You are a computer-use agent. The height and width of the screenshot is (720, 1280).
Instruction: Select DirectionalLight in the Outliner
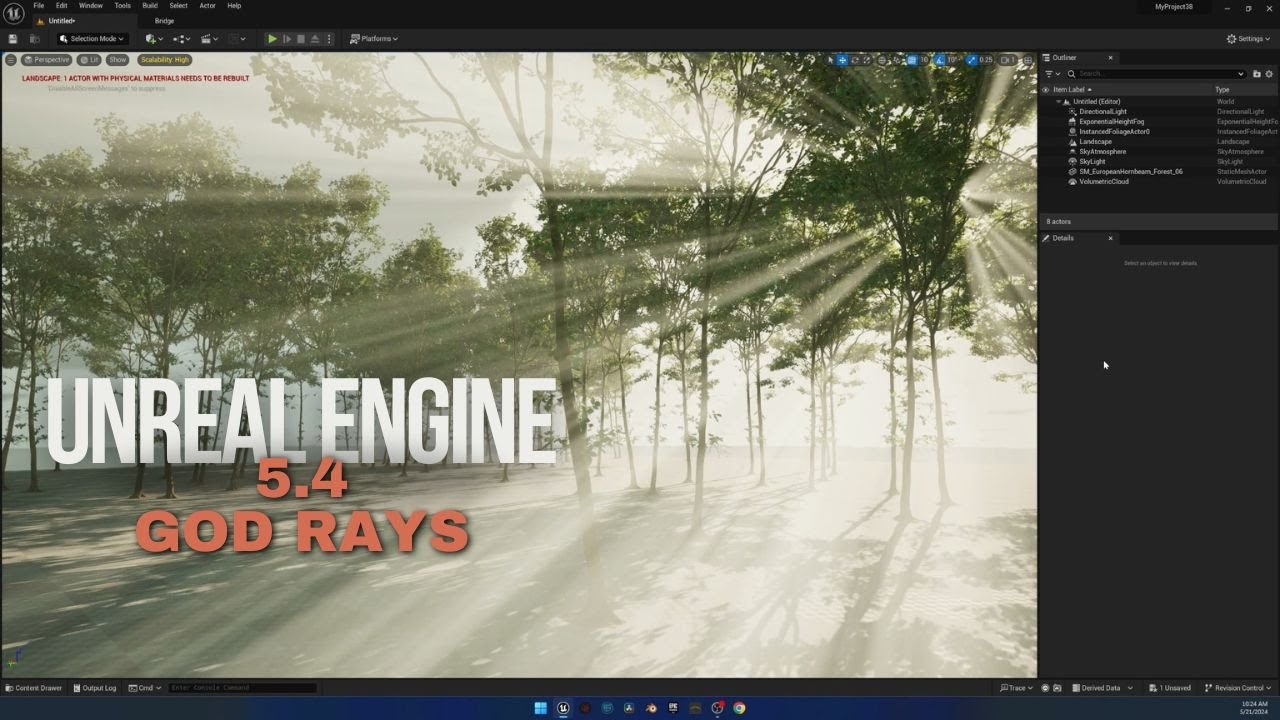tap(1102, 112)
